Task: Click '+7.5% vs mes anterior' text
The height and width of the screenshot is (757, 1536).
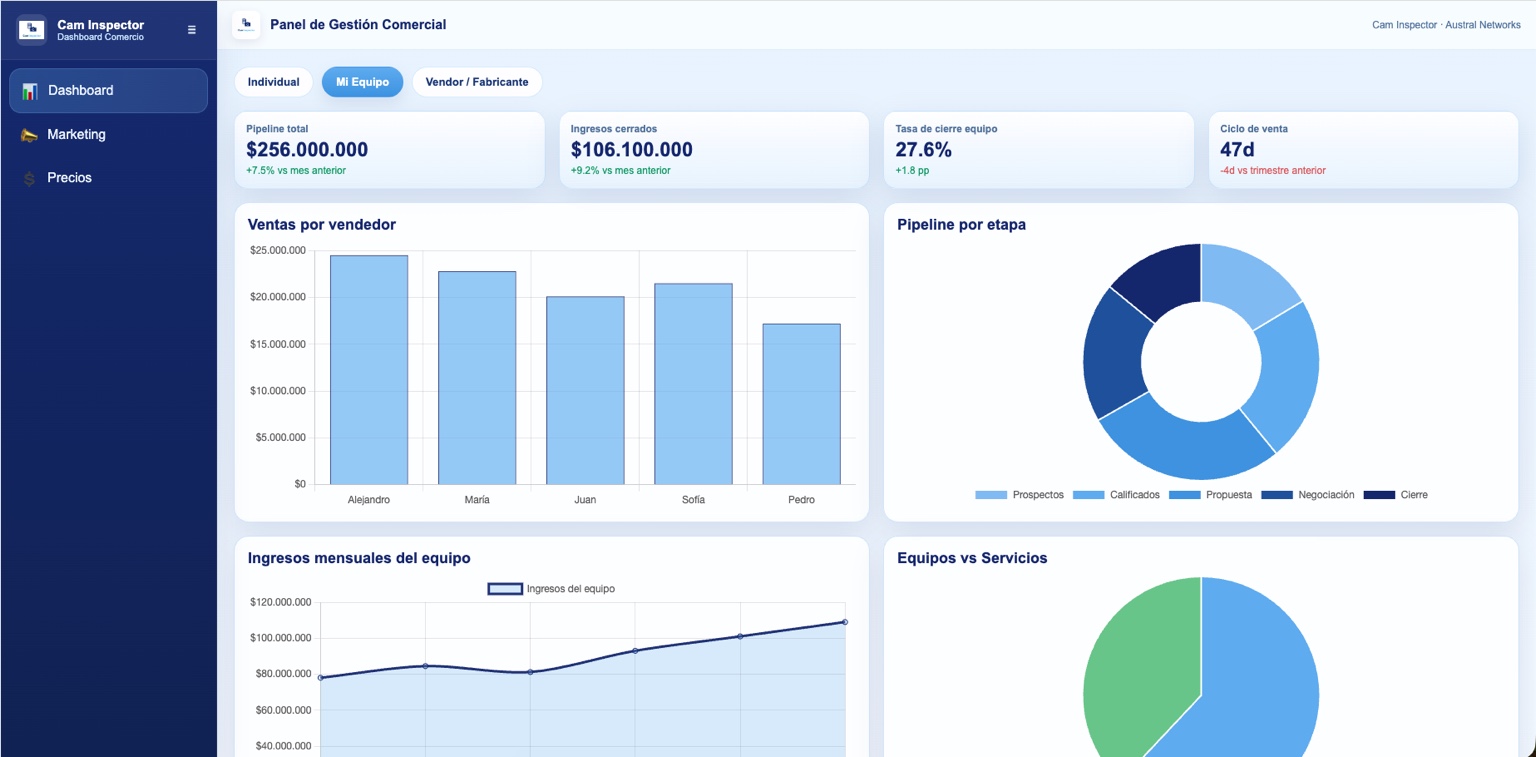Action: tap(296, 171)
